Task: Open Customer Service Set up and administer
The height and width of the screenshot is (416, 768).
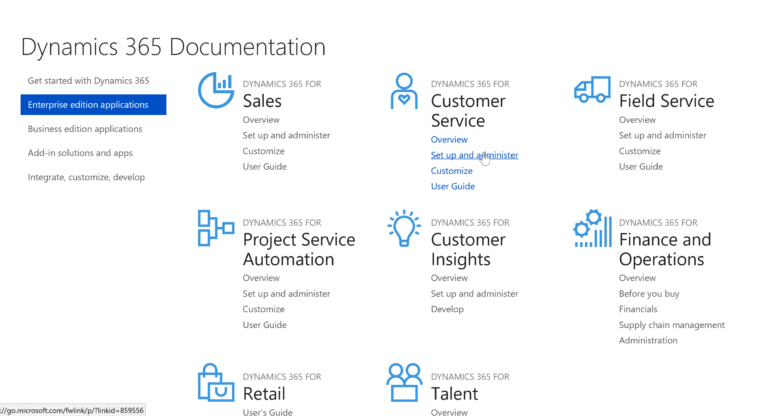Action: click(x=475, y=155)
